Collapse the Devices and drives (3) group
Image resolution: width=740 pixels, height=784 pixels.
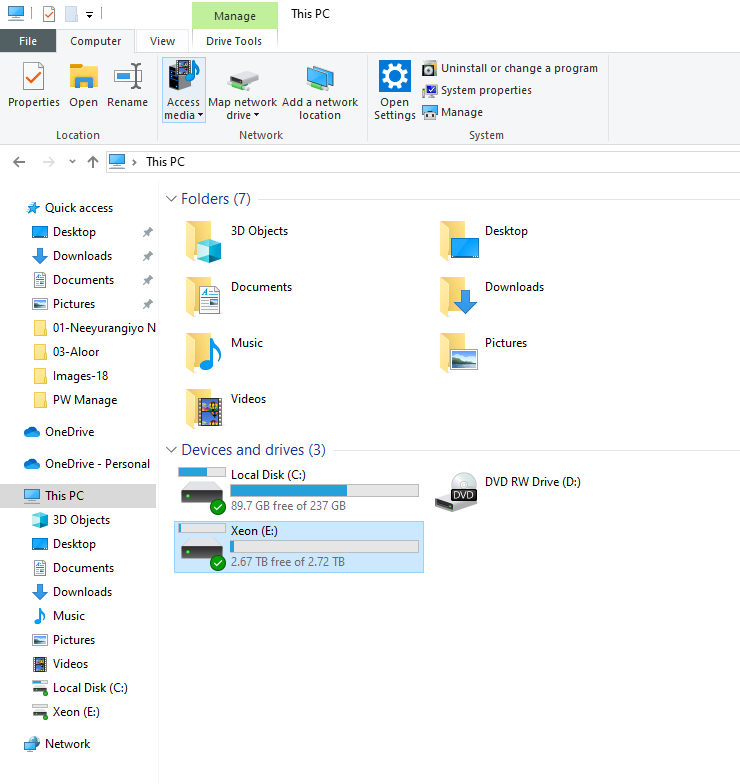pos(171,450)
